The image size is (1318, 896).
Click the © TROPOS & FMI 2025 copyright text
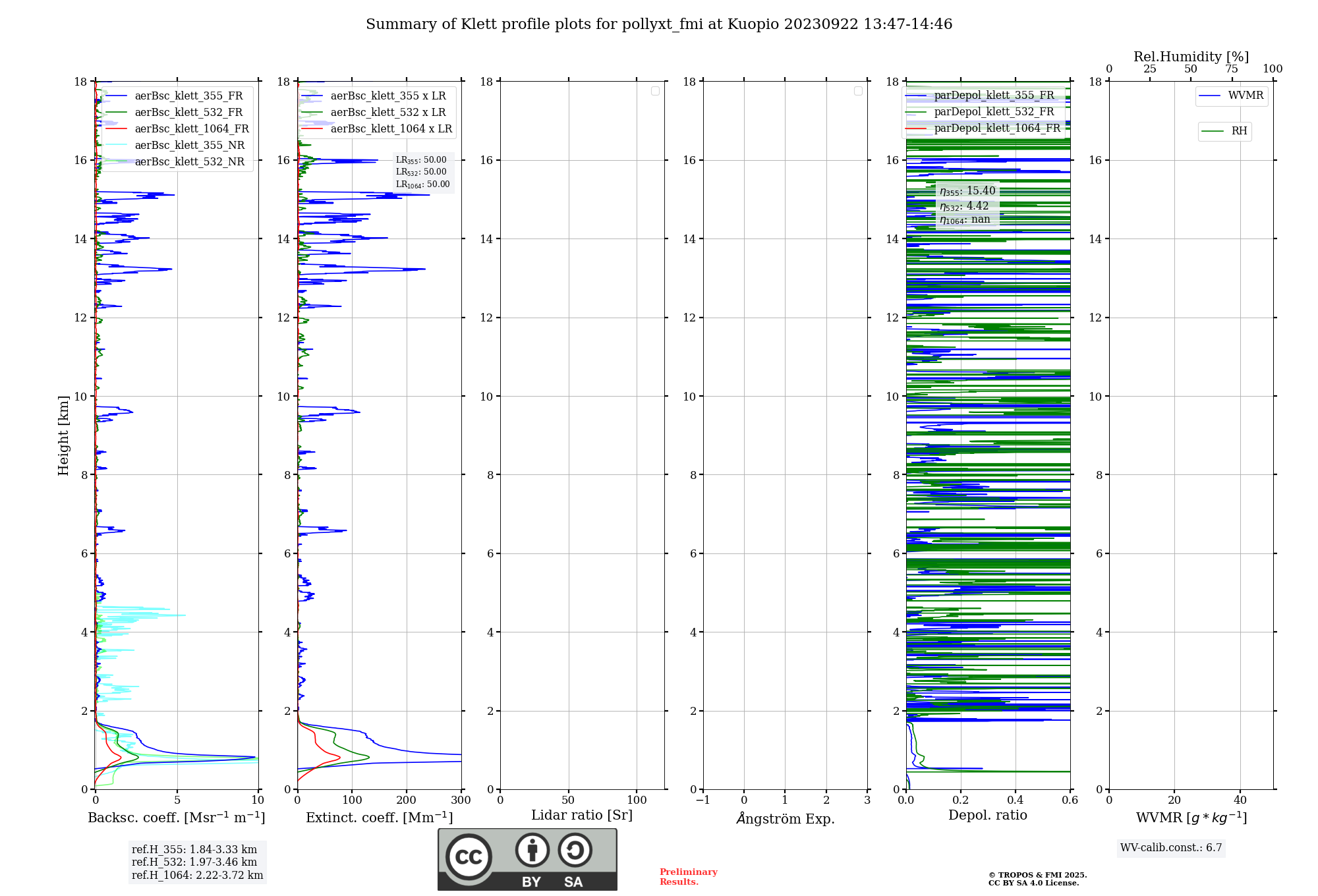1037,875
